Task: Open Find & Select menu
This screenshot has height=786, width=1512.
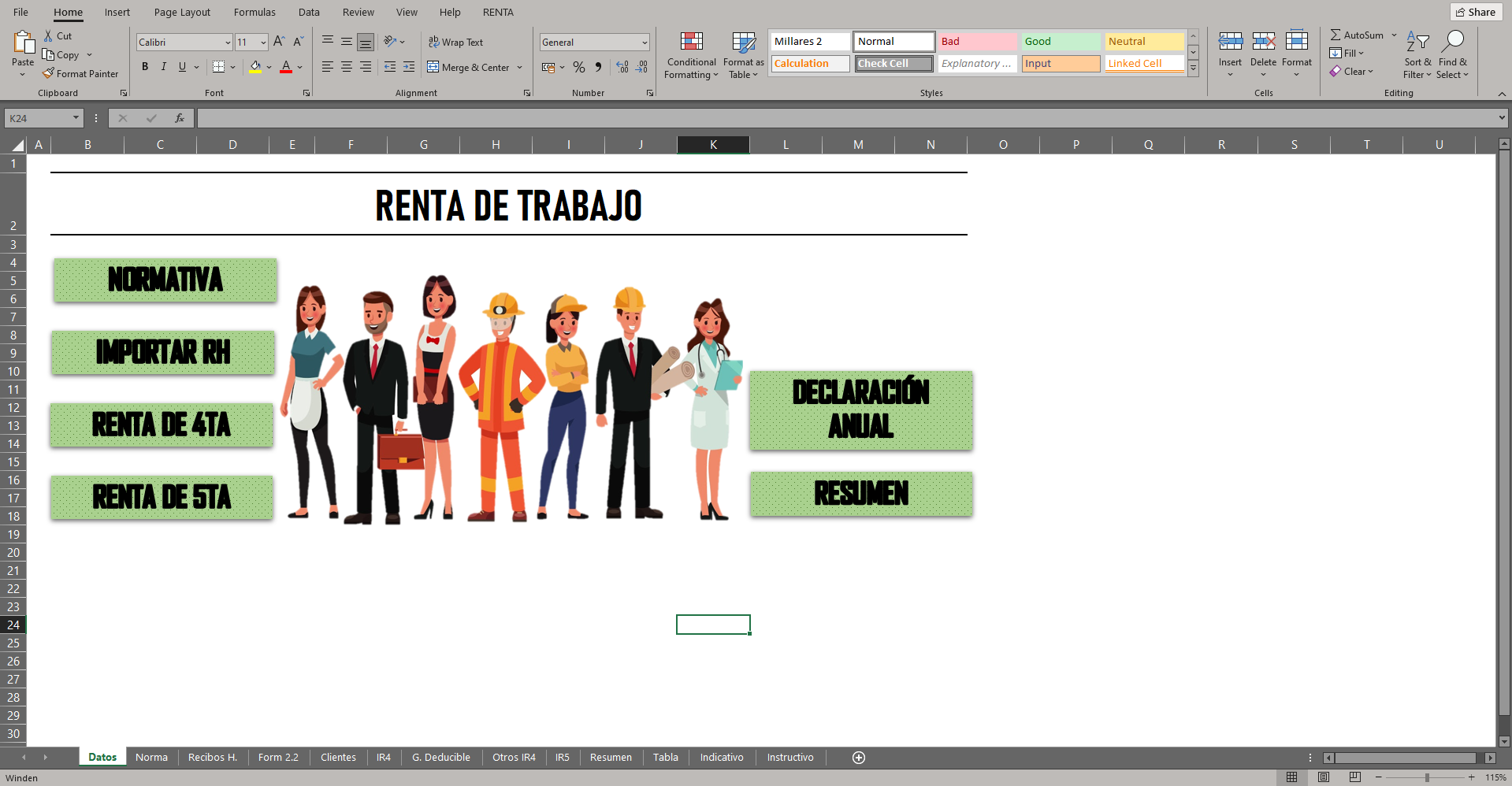Action: tap(1452, 55)
